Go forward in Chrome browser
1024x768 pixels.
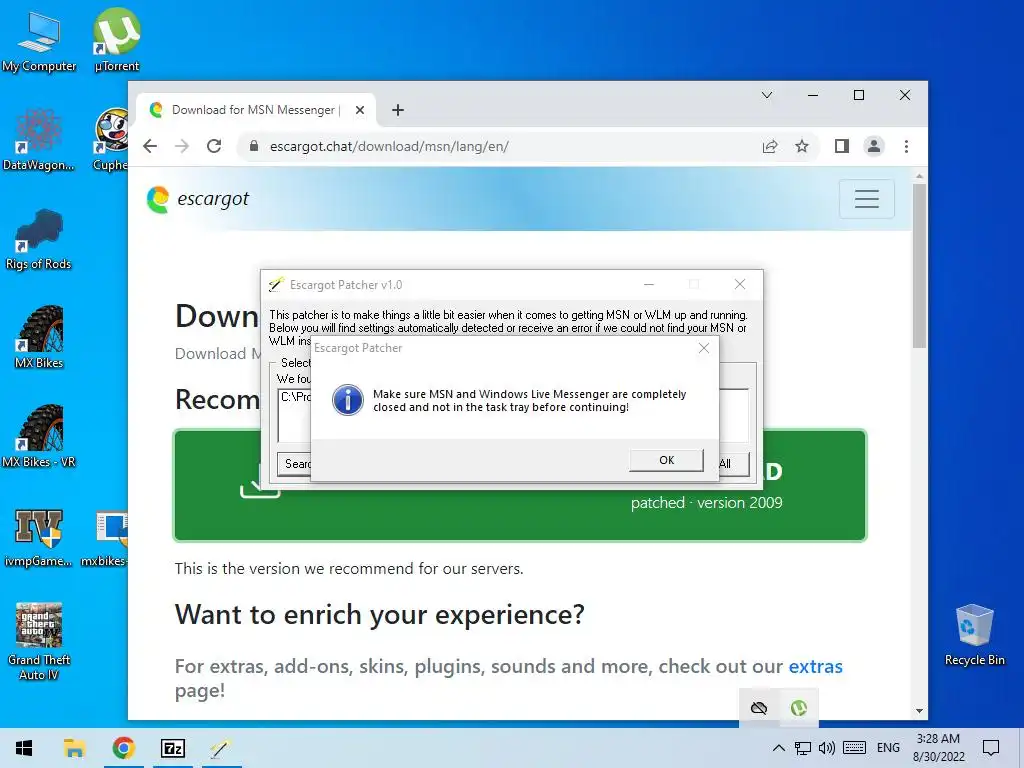coord(182,146)
